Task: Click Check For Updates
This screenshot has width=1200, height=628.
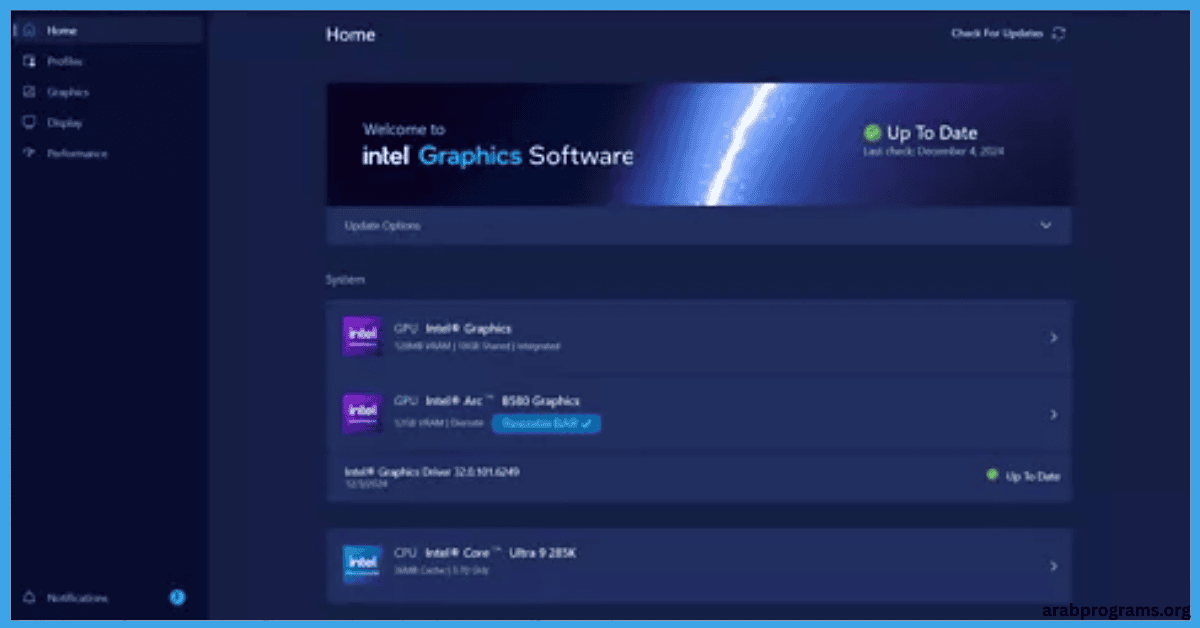Action: [996, 33]
